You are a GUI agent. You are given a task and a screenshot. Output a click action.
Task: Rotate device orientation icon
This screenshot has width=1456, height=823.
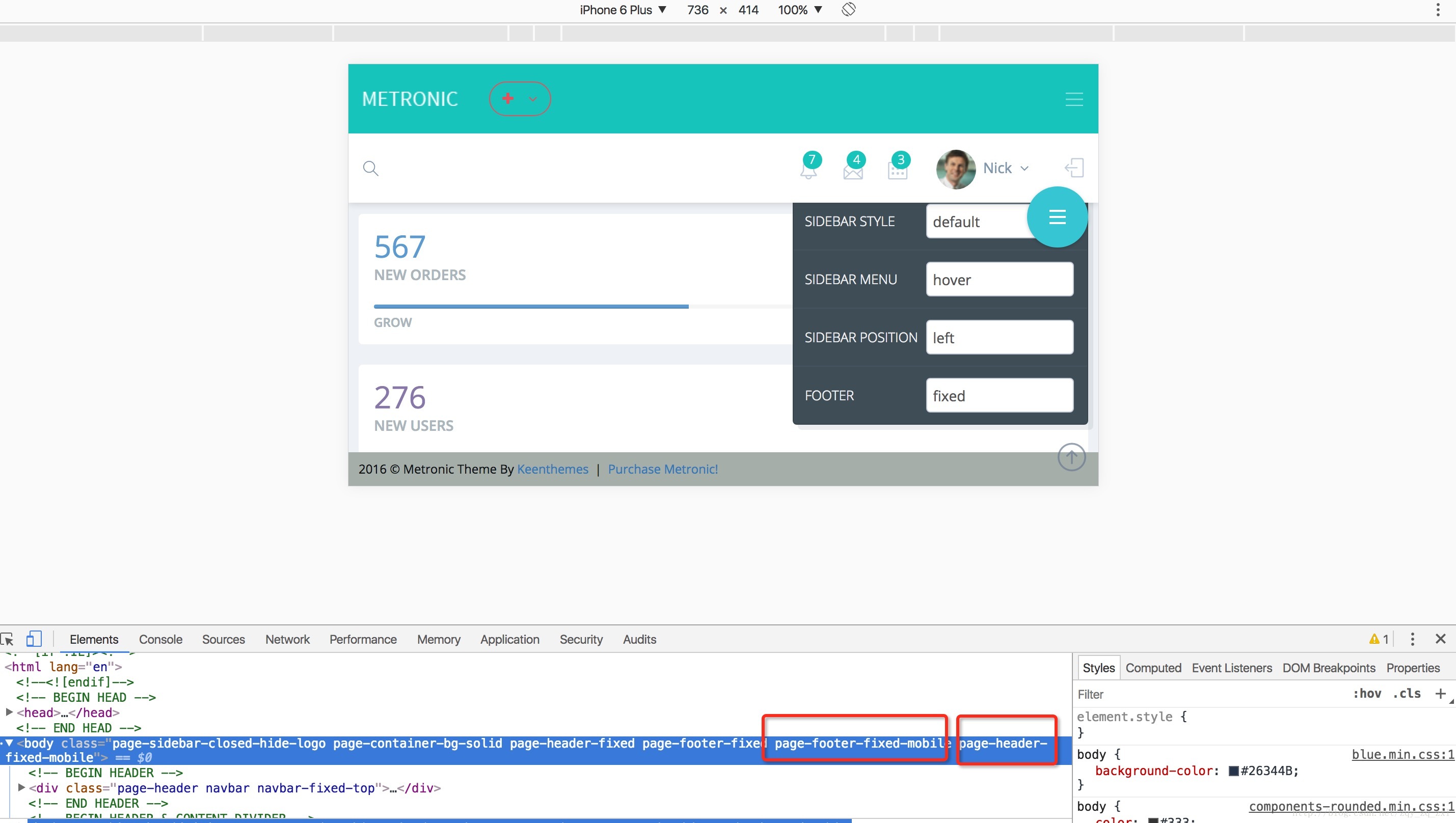(x=848, y=10)
